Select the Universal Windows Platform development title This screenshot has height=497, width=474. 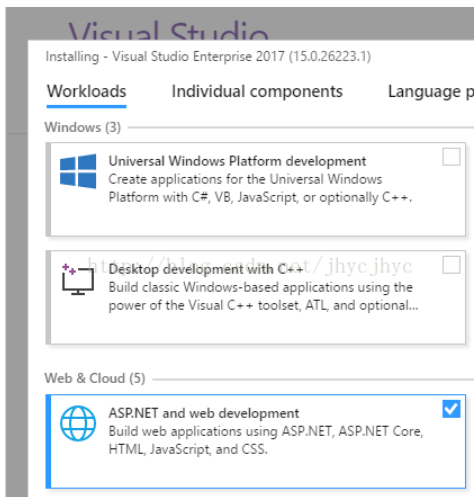(x=237, y=161)
